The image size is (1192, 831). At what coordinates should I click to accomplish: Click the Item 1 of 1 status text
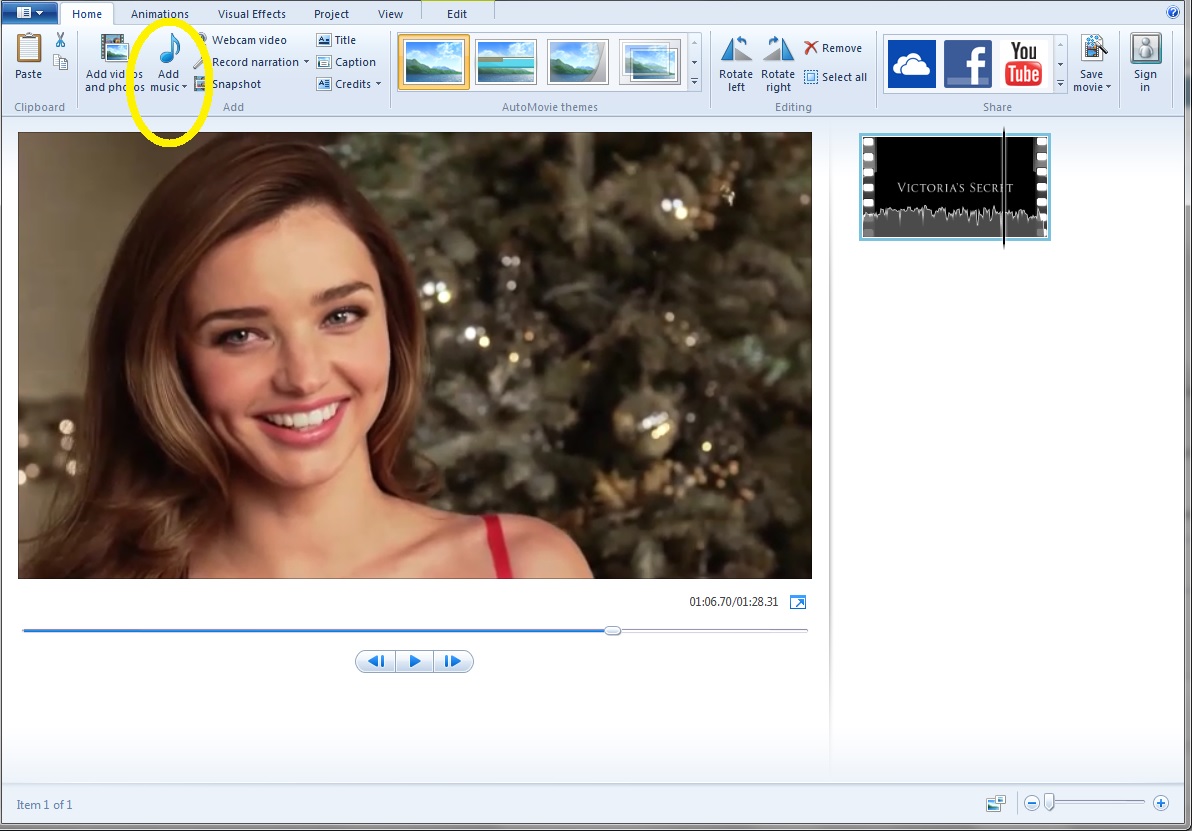pos(44,804)
